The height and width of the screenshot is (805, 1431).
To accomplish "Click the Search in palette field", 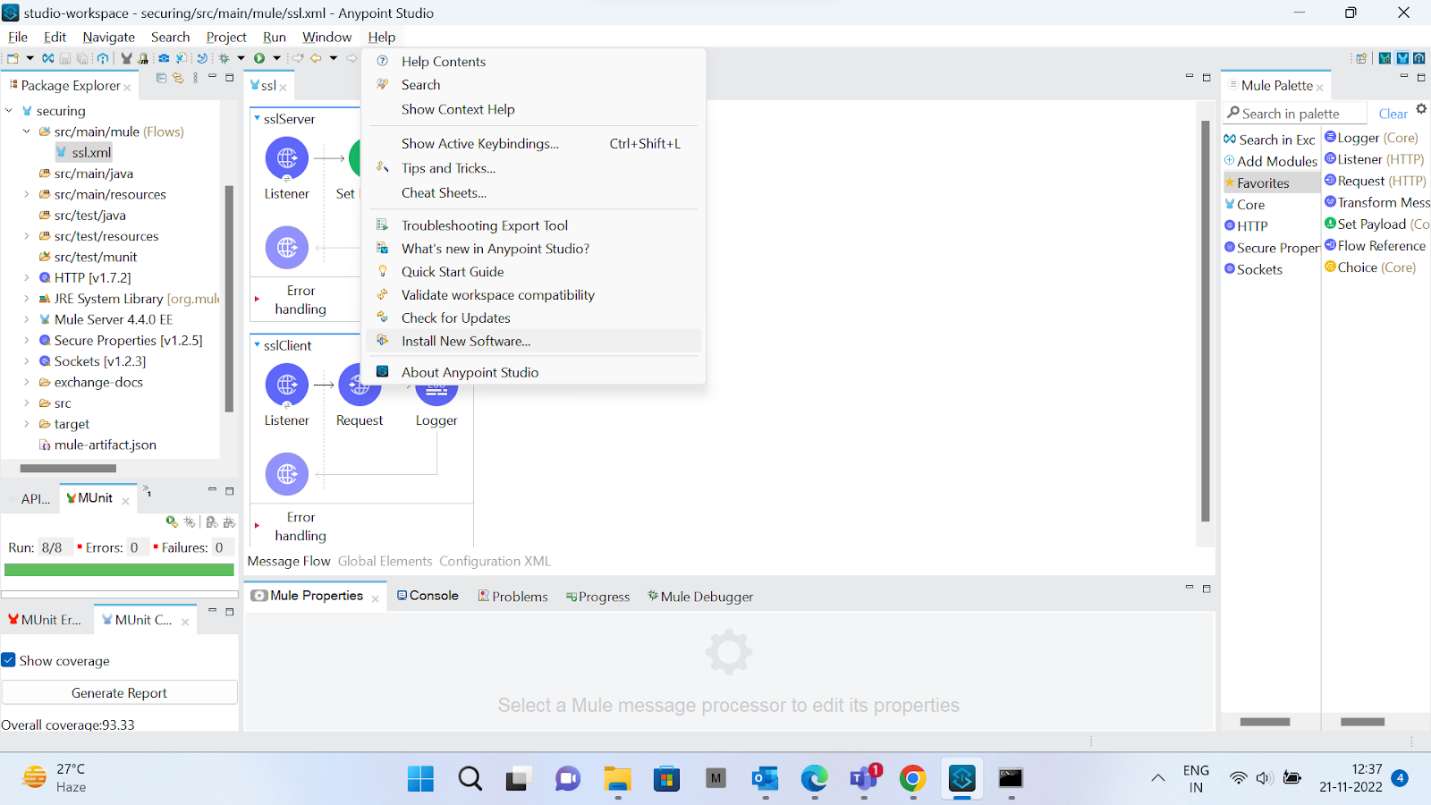I will [1295, 113].
